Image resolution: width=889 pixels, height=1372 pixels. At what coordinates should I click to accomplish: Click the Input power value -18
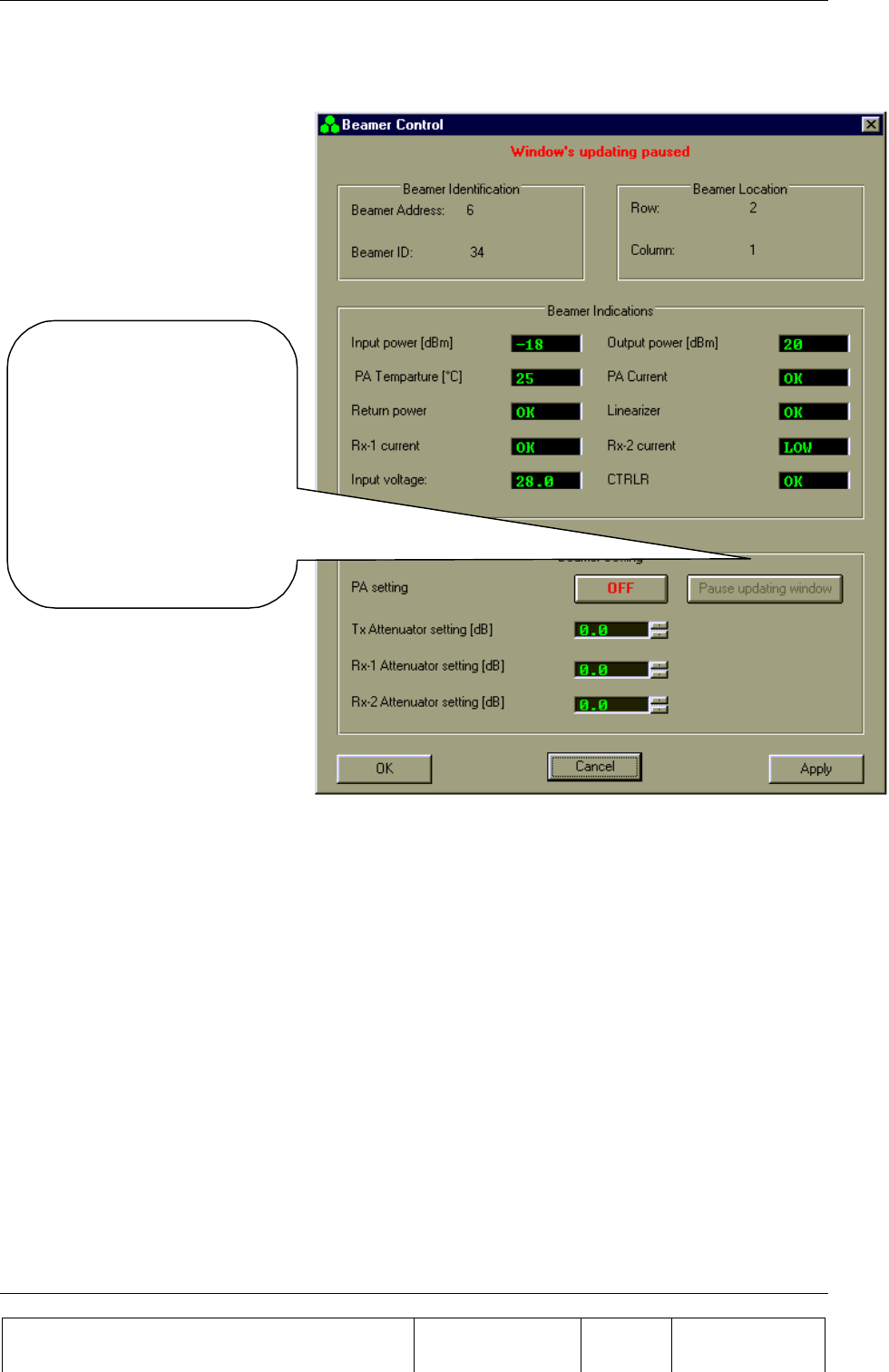click(x=546, y=344)
